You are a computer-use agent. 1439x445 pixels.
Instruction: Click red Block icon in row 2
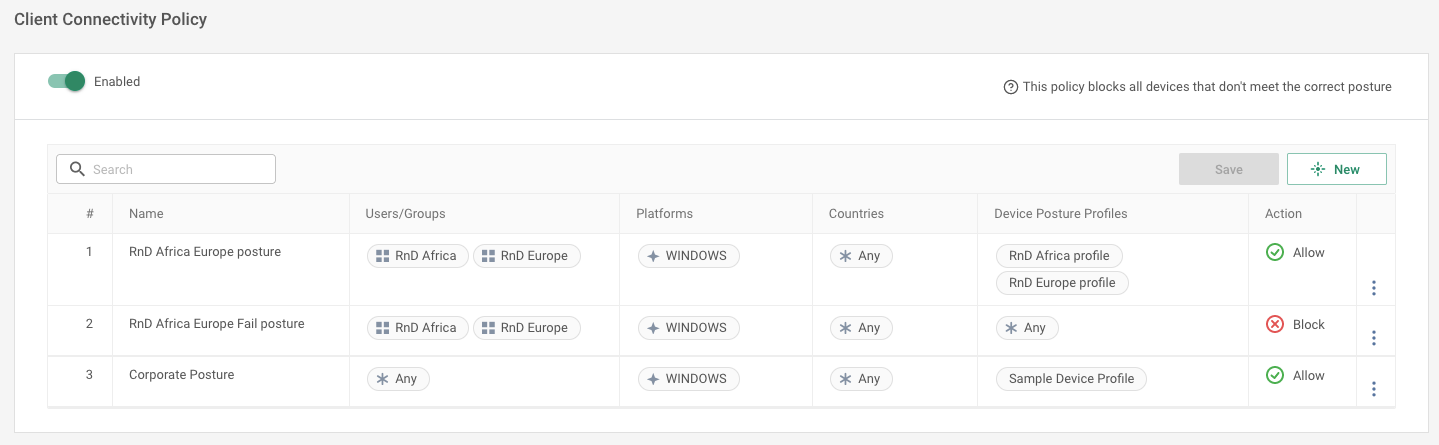(1275, 325)
